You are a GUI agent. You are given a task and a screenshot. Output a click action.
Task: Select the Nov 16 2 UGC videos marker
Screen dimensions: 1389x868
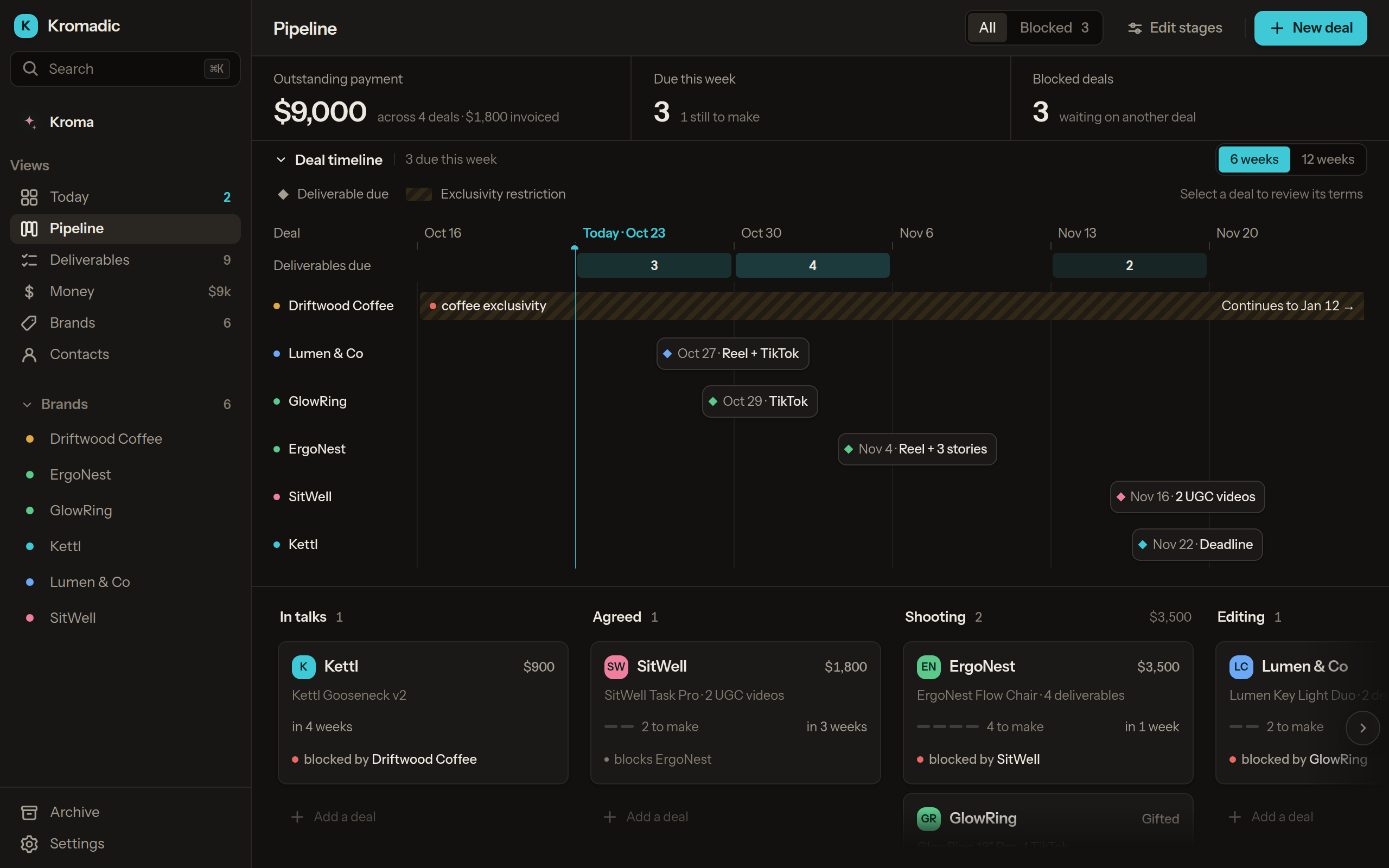coord(1188,496)
